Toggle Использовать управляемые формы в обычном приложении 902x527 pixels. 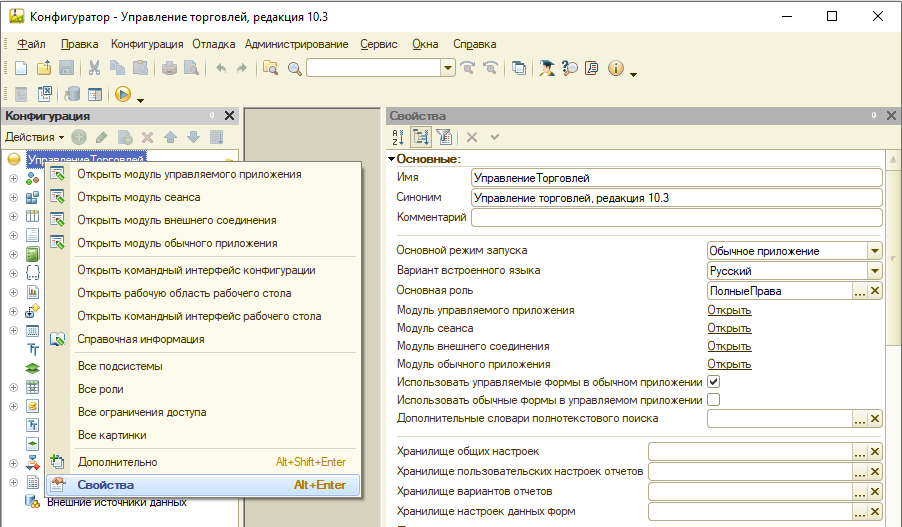tap(713, 381)
